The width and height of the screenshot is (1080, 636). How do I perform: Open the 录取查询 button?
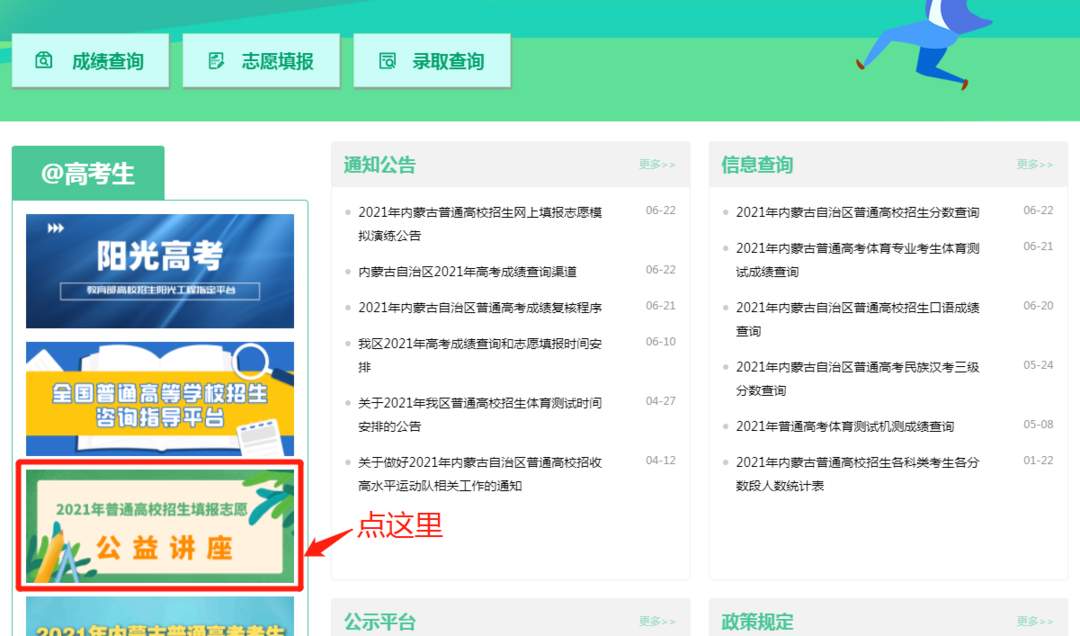[x=432, y=61]
